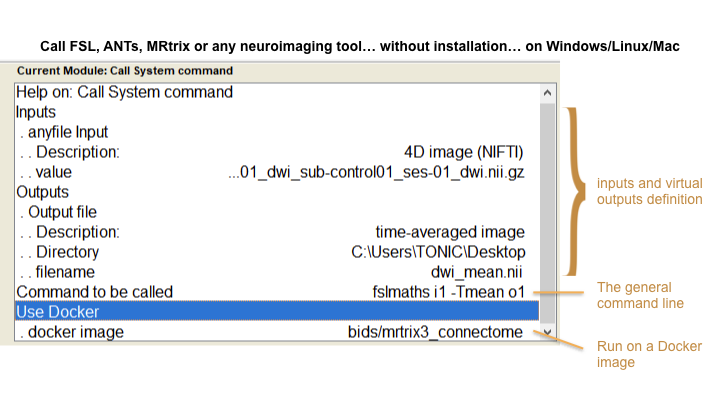720x405 pixels.
Task: Select the Directory row label
Action: [62, 252]
